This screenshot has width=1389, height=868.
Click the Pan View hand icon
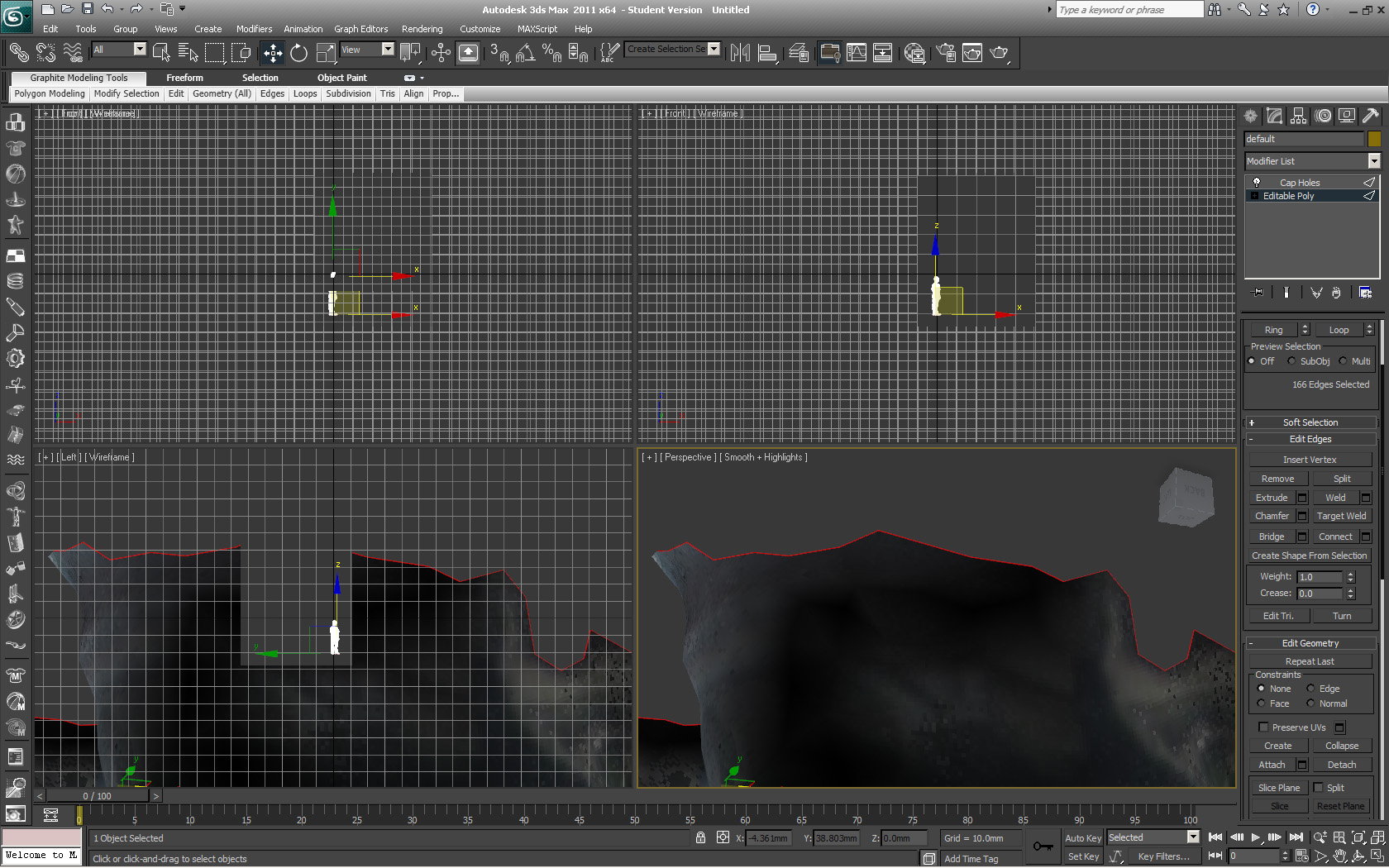click(1340, 856)
